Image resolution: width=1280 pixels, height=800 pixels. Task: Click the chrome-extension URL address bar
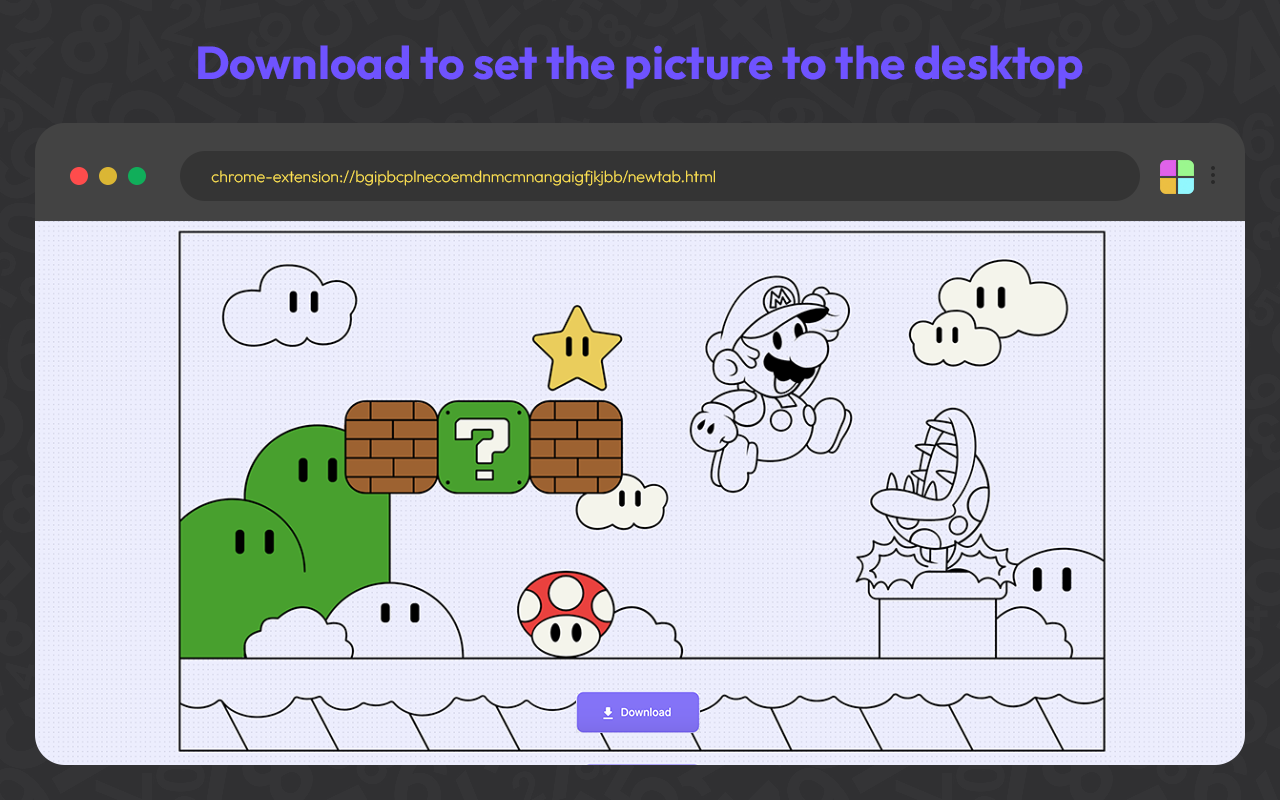click(660, 177)
